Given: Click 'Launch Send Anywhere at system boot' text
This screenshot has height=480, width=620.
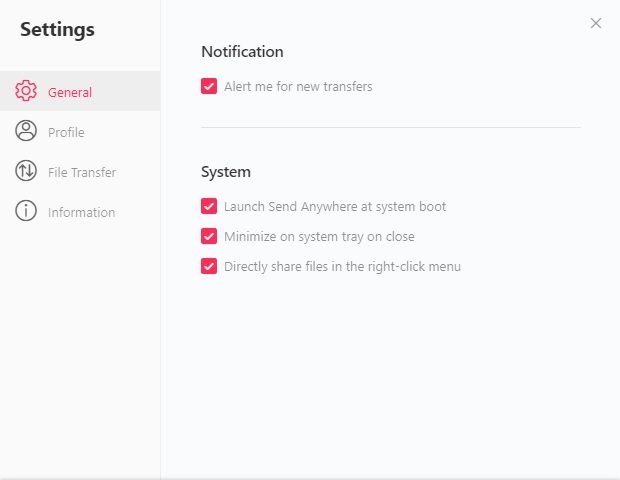Looking at the screenshot, I should tap(335, 207).
